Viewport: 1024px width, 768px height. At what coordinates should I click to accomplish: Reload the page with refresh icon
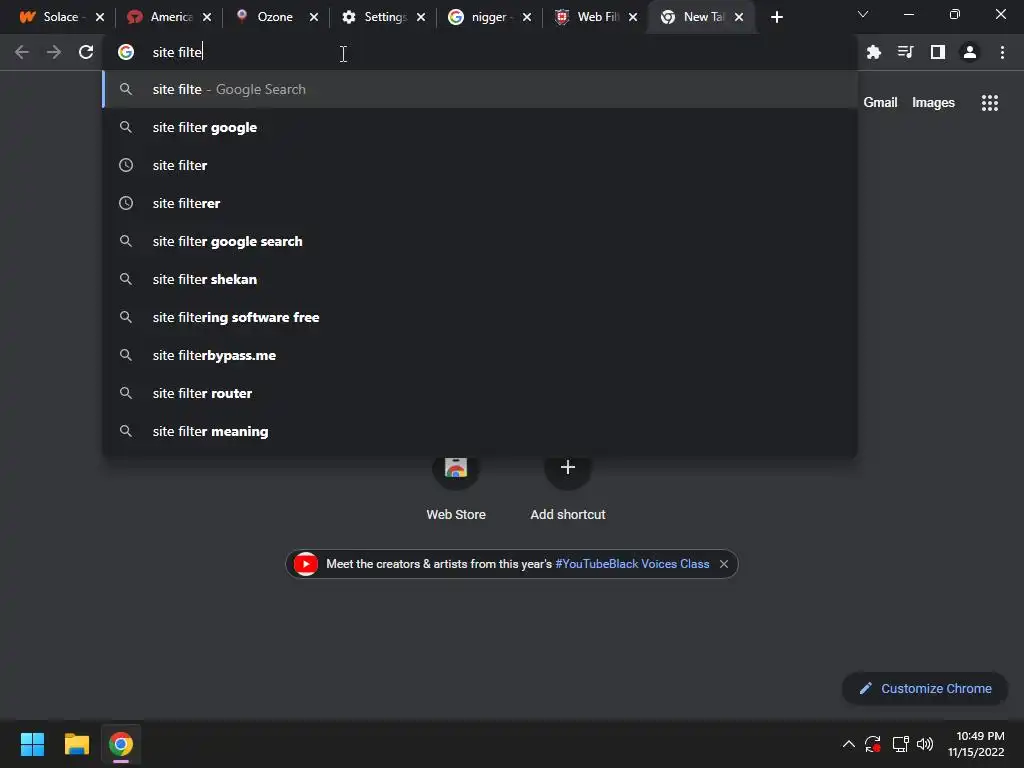(x=86, y=52)
